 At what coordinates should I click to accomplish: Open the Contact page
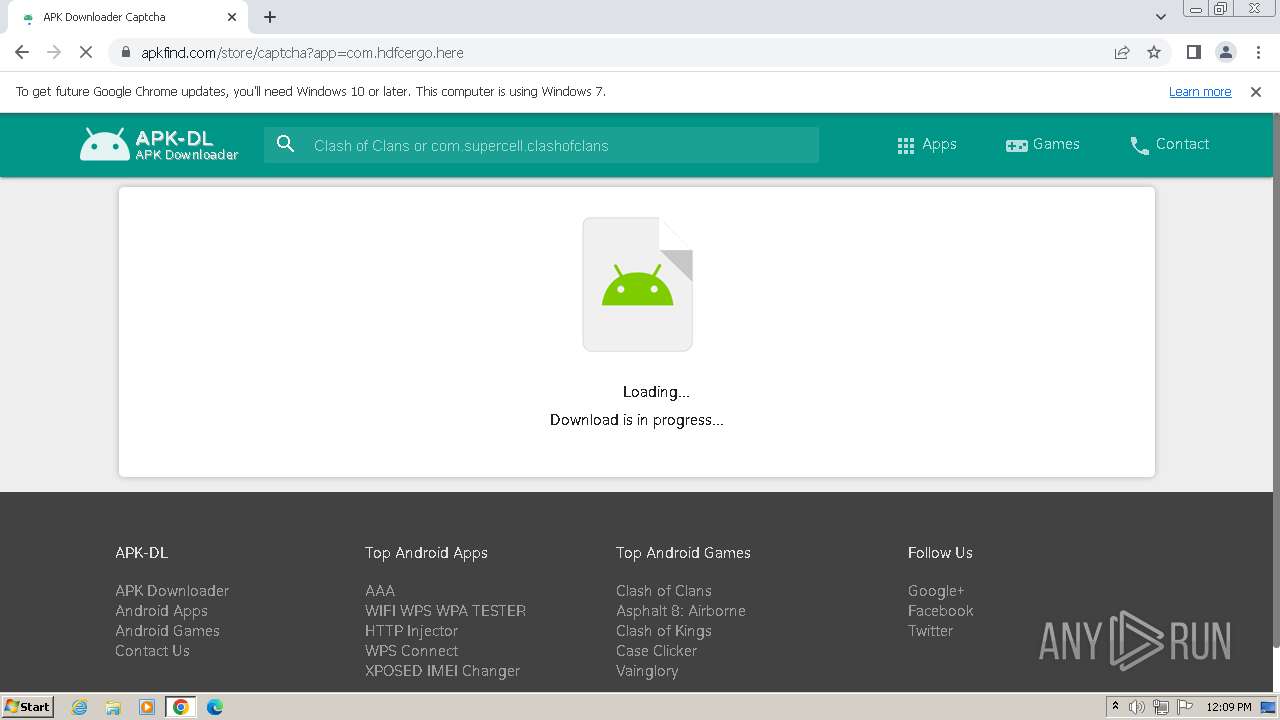(1169, 144)
